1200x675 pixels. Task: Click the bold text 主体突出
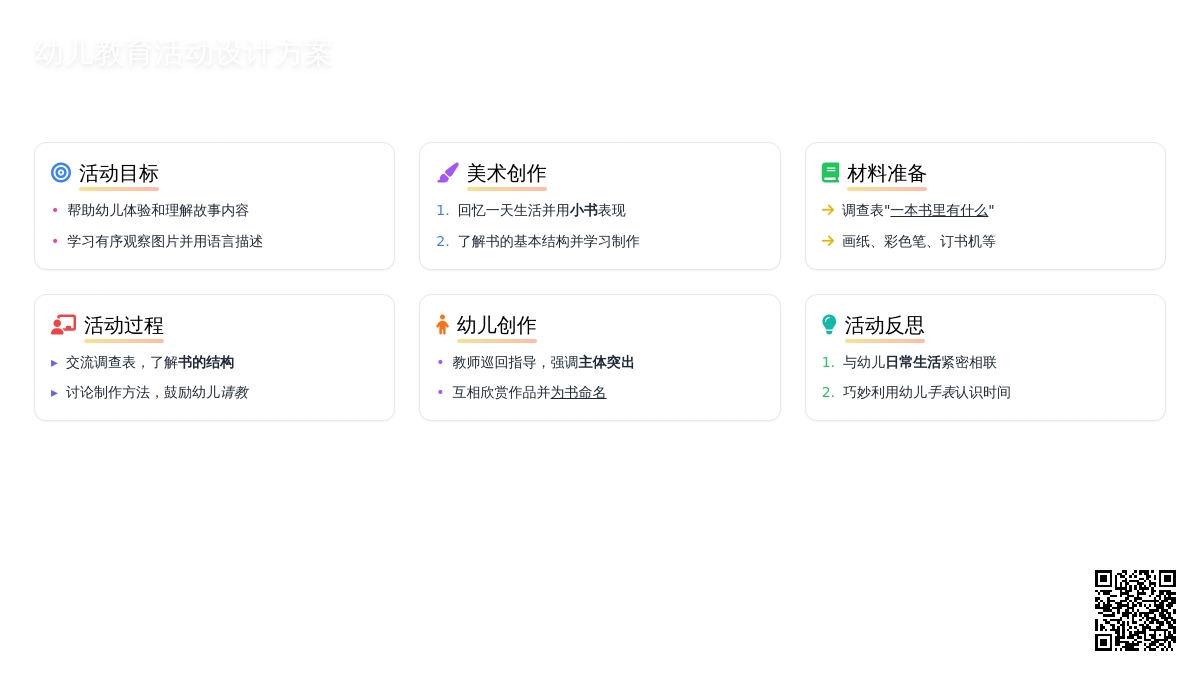607,363
